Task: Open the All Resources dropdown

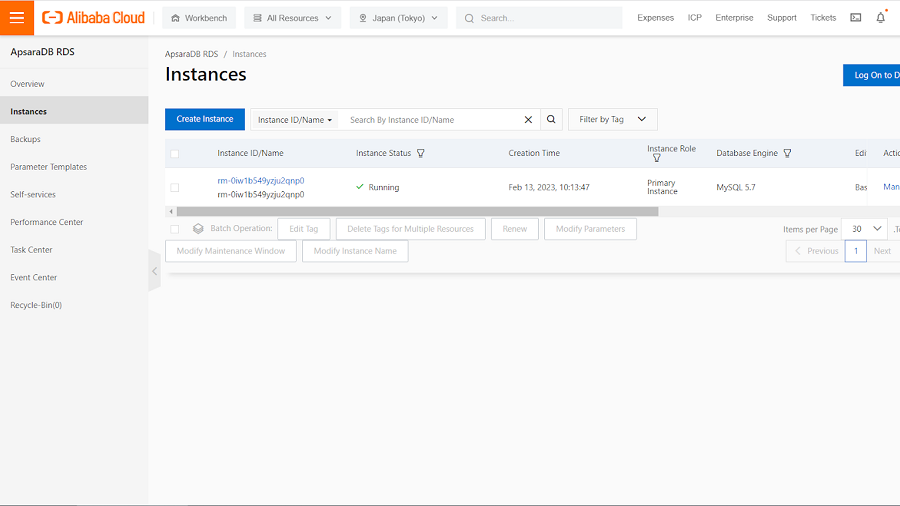Action: (x=292, y=18)
